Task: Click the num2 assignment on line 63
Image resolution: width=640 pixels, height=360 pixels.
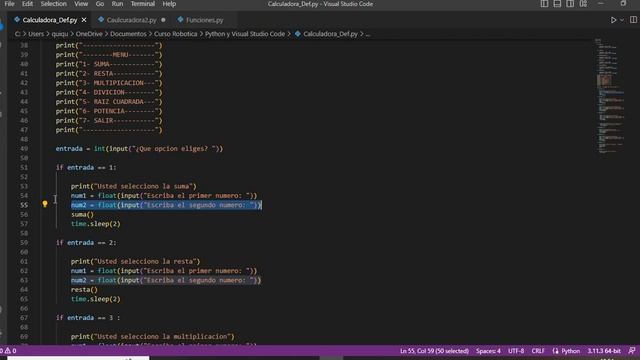Action: (x=166, y=280)
